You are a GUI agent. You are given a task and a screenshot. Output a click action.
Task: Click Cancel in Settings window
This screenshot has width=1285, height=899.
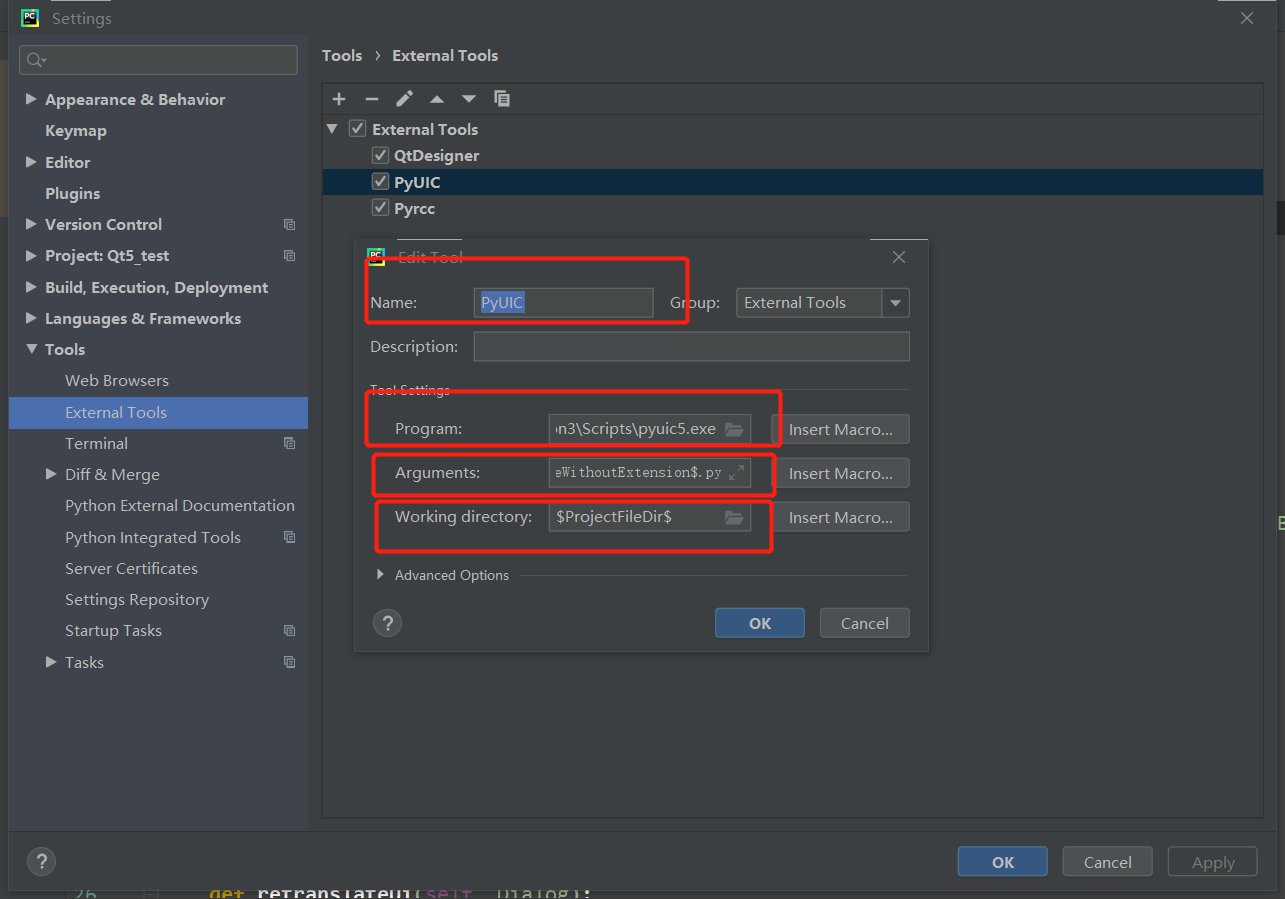tap(1108, 862)
